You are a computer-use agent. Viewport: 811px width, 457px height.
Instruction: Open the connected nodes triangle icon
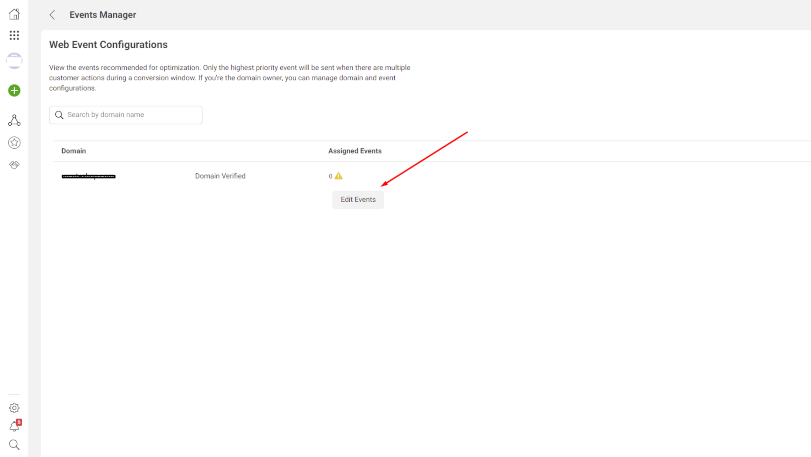click(x=14, y=120)
